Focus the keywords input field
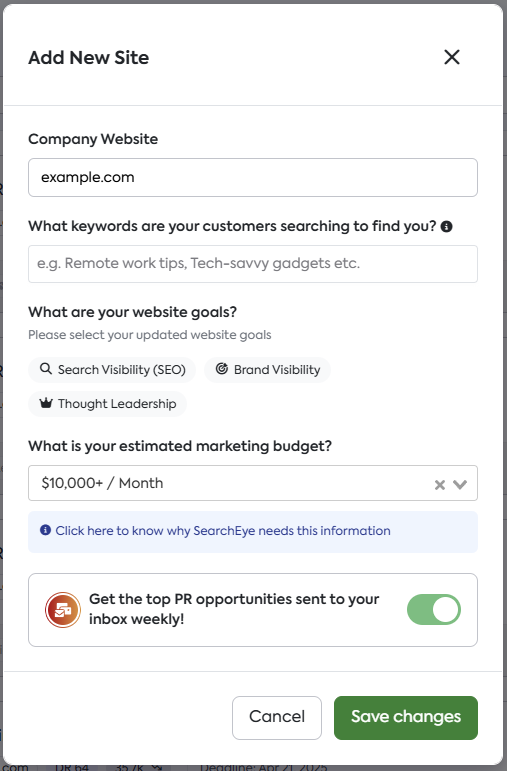 pyautogui.click(x=253, y=264)
